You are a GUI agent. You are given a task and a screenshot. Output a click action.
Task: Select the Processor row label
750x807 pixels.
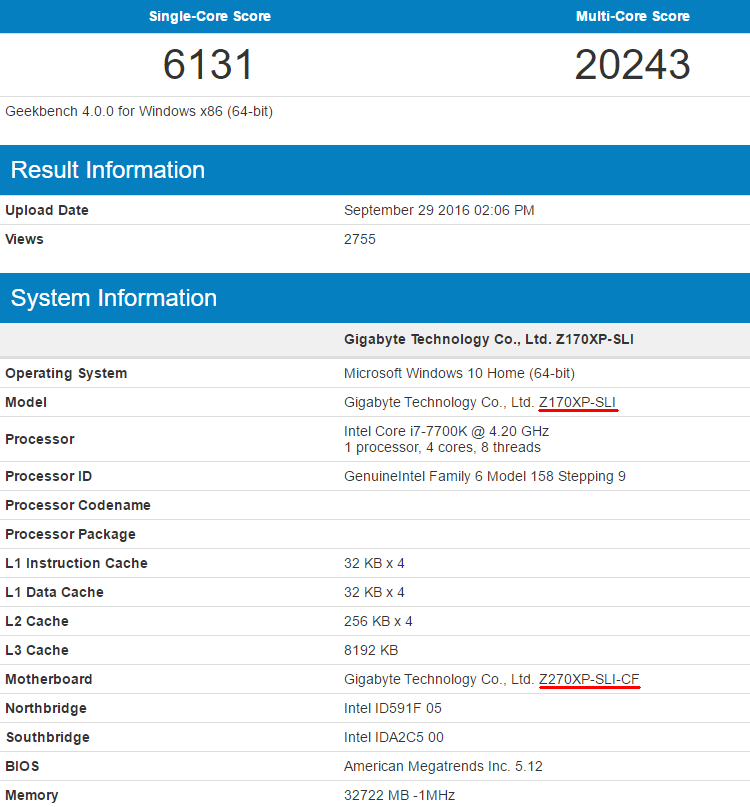40,439
